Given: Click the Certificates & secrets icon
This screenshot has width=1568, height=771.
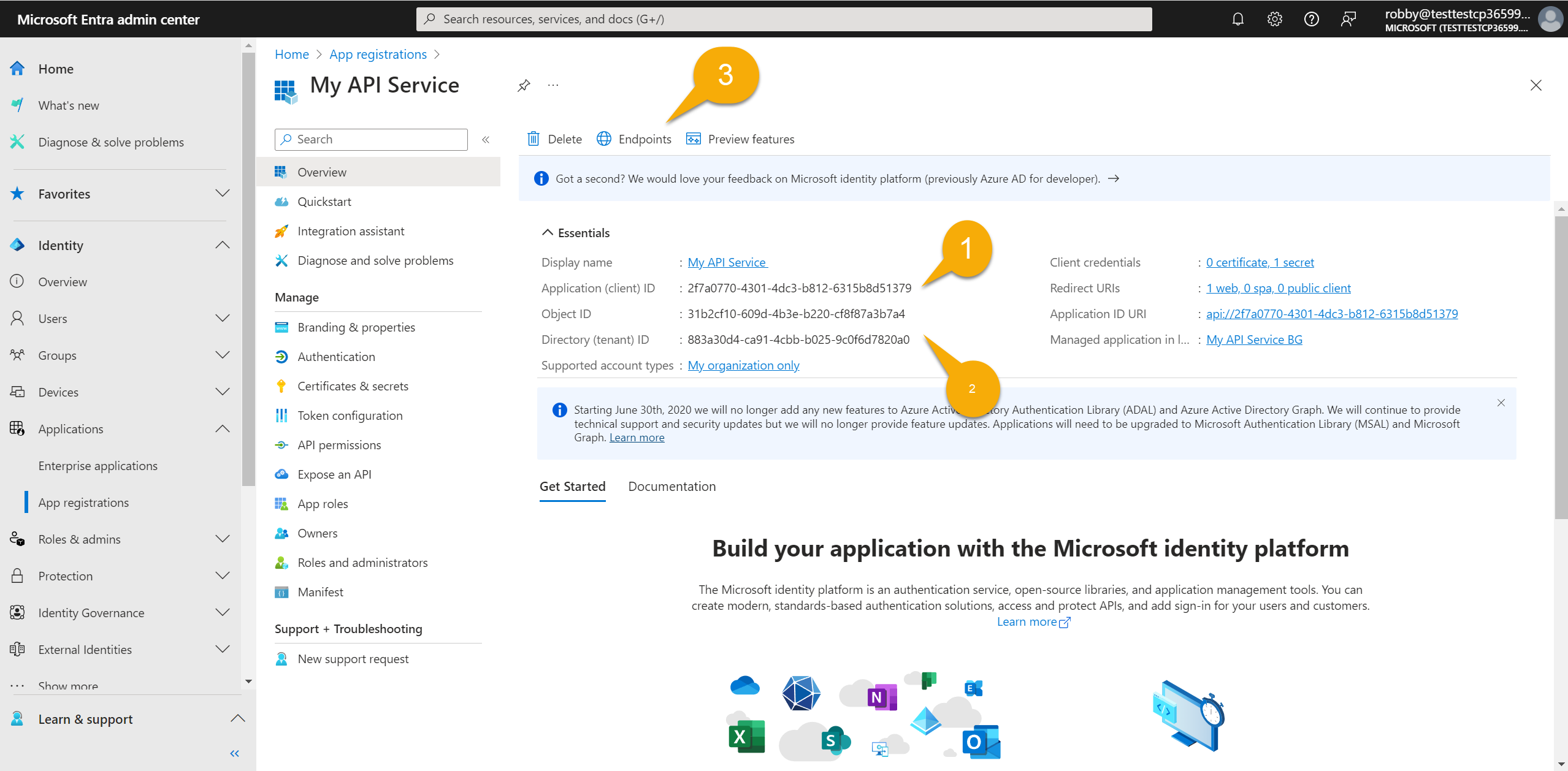Looking at the screenshot, I should [x=281, y=386].
